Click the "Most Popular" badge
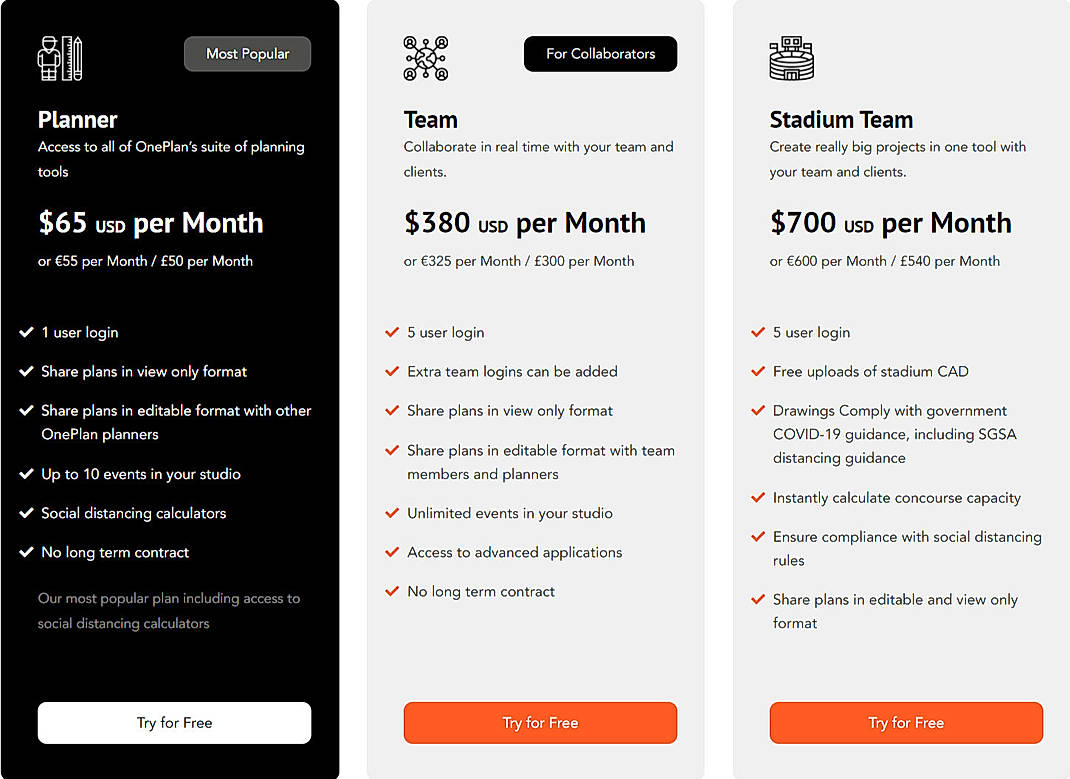This screenshot has height=779, width=1070. [x=247, y=53]
